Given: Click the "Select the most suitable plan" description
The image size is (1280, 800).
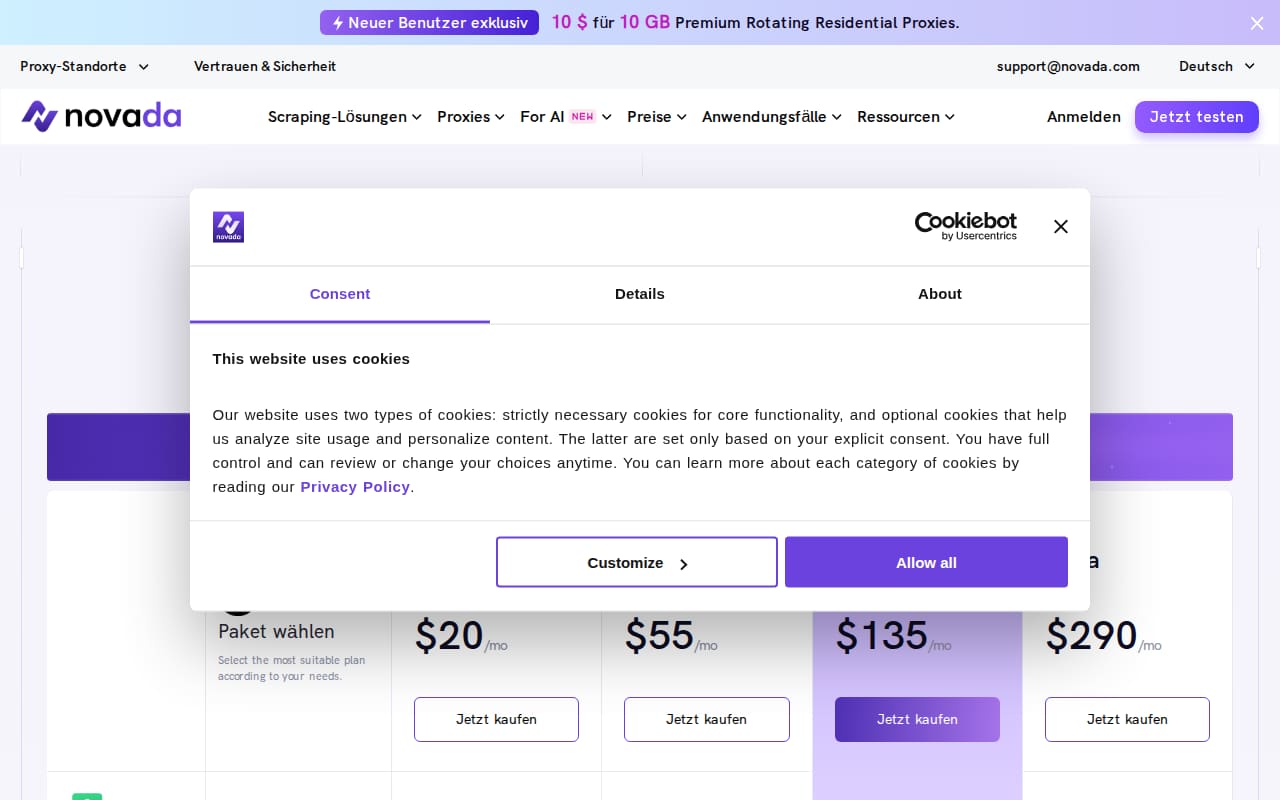Looking at the screenshot, I should pyautogui.click(x=292, y=668).
